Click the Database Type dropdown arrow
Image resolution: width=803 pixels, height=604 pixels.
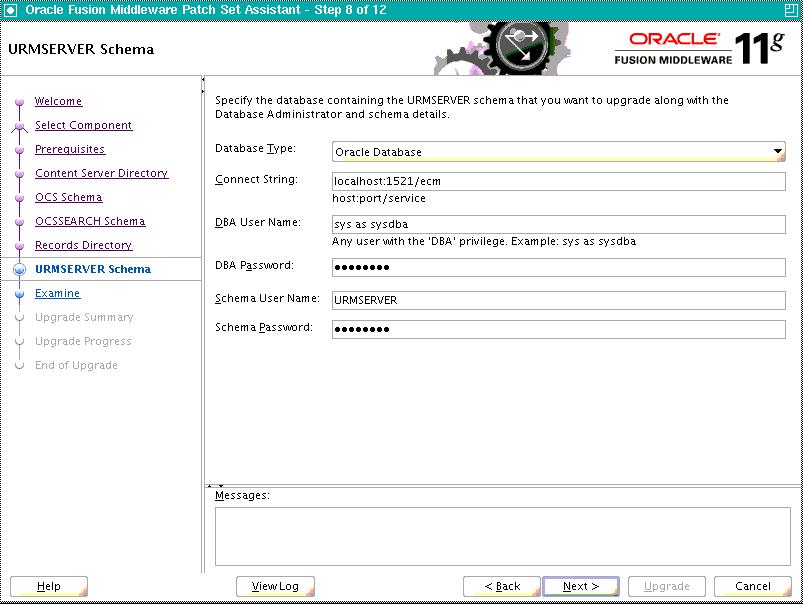coord(777,152)
